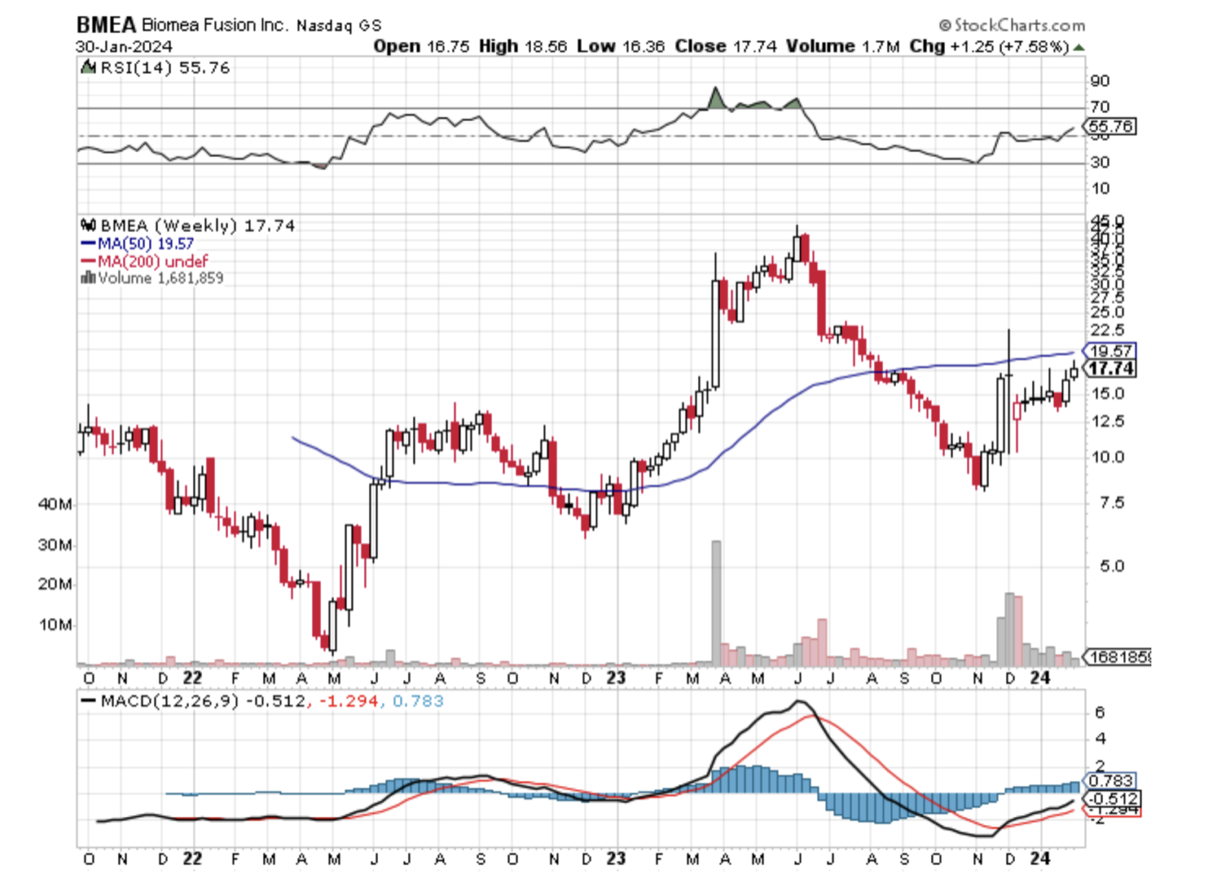Click the tallest gray volume bar
The width and height of the screenshot is (1216, 886).
point(715,602)
